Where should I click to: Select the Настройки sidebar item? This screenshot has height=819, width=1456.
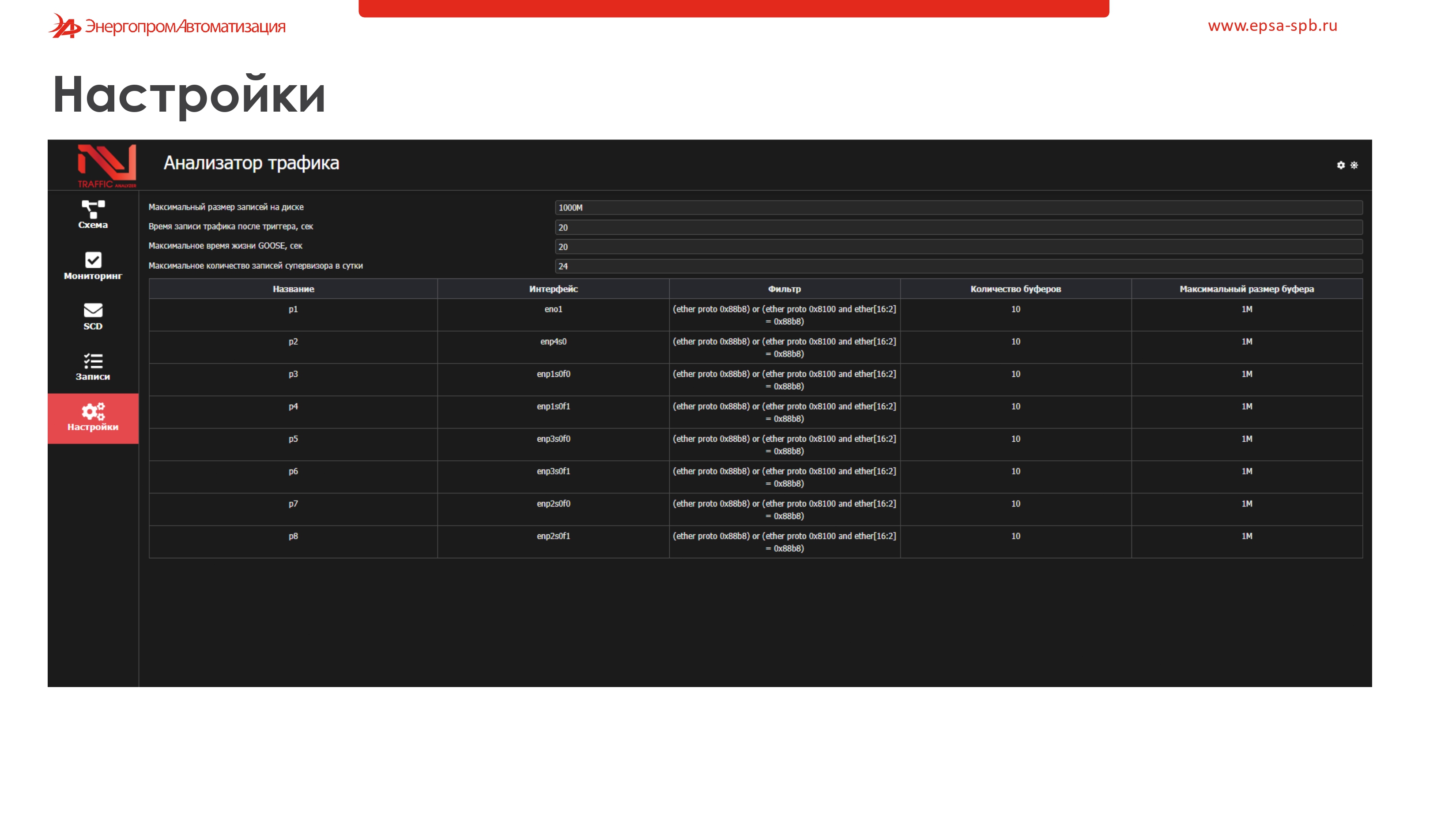[x=93, y=417]
